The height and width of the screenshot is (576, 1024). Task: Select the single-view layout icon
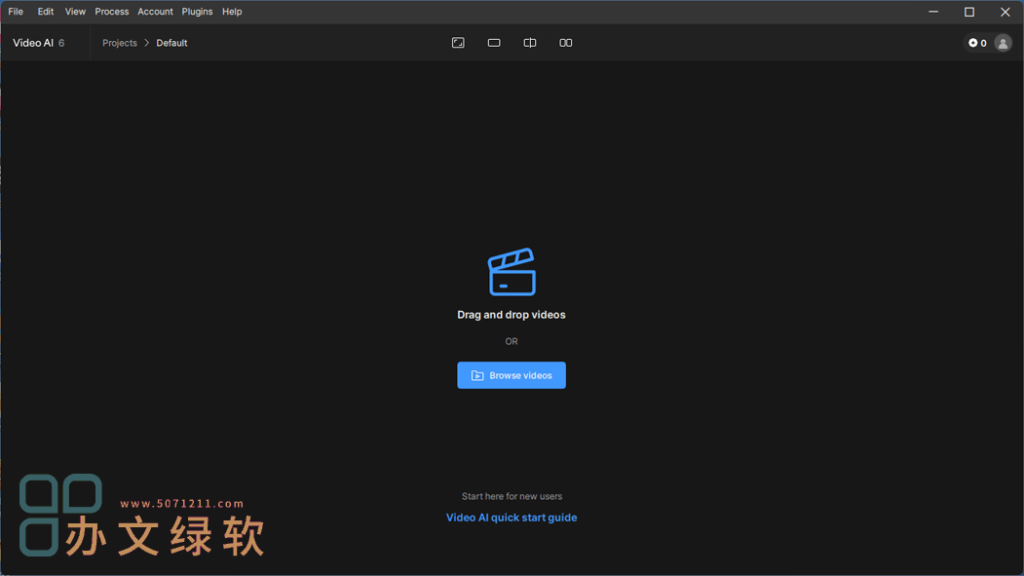point(494,43)
